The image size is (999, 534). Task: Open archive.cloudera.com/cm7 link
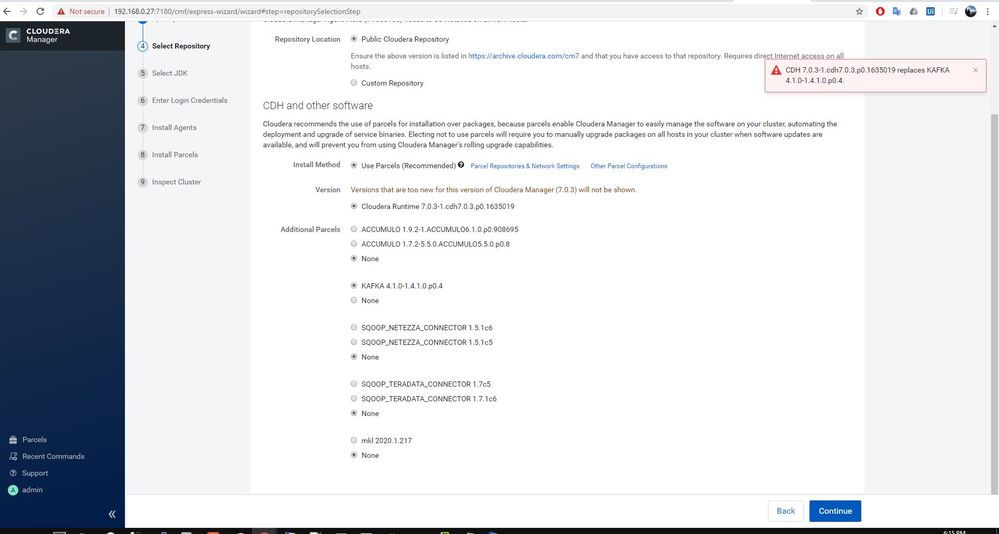524,56
